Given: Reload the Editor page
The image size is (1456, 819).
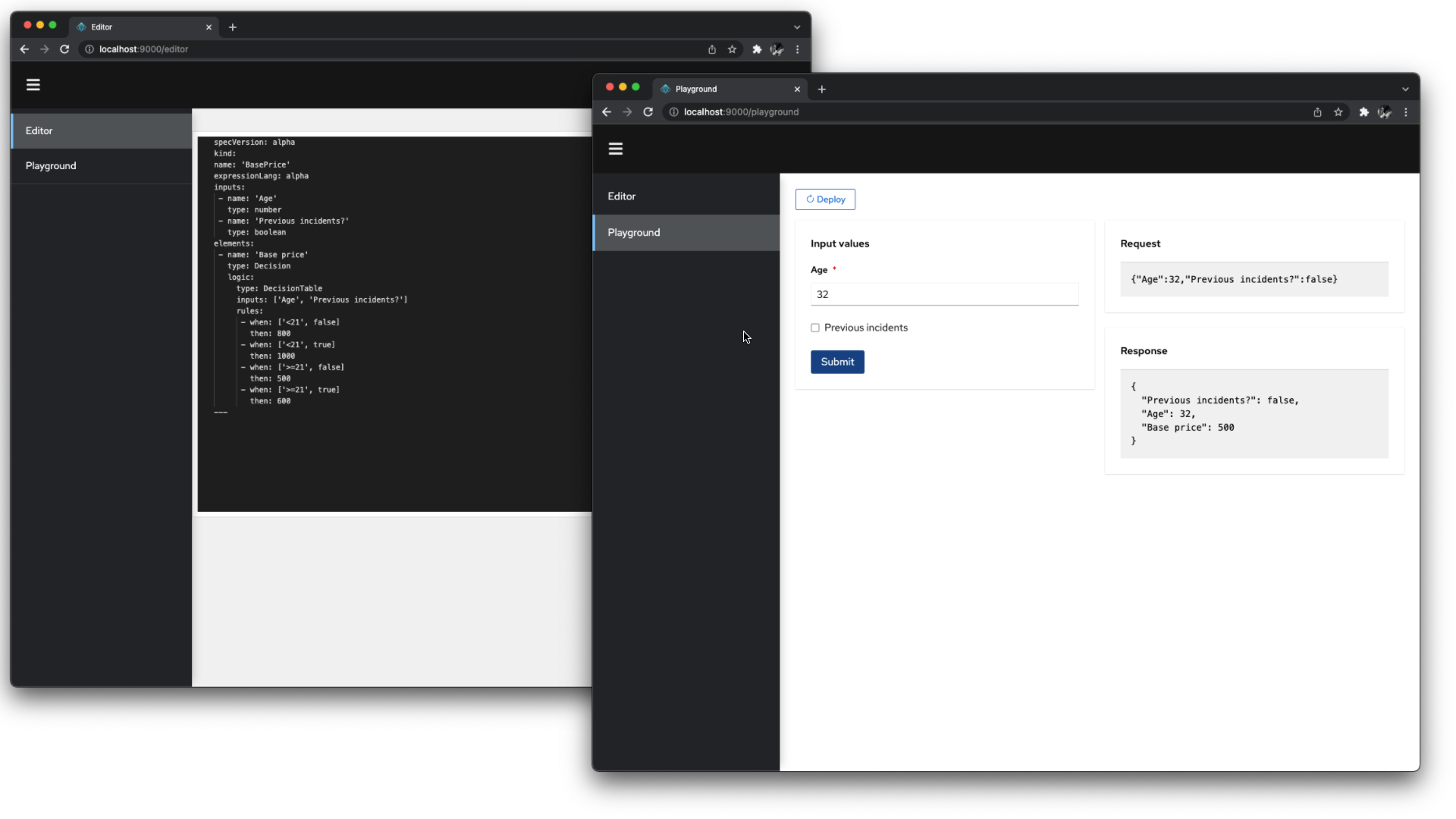Looking at the screenshot, I should [64, 49].
